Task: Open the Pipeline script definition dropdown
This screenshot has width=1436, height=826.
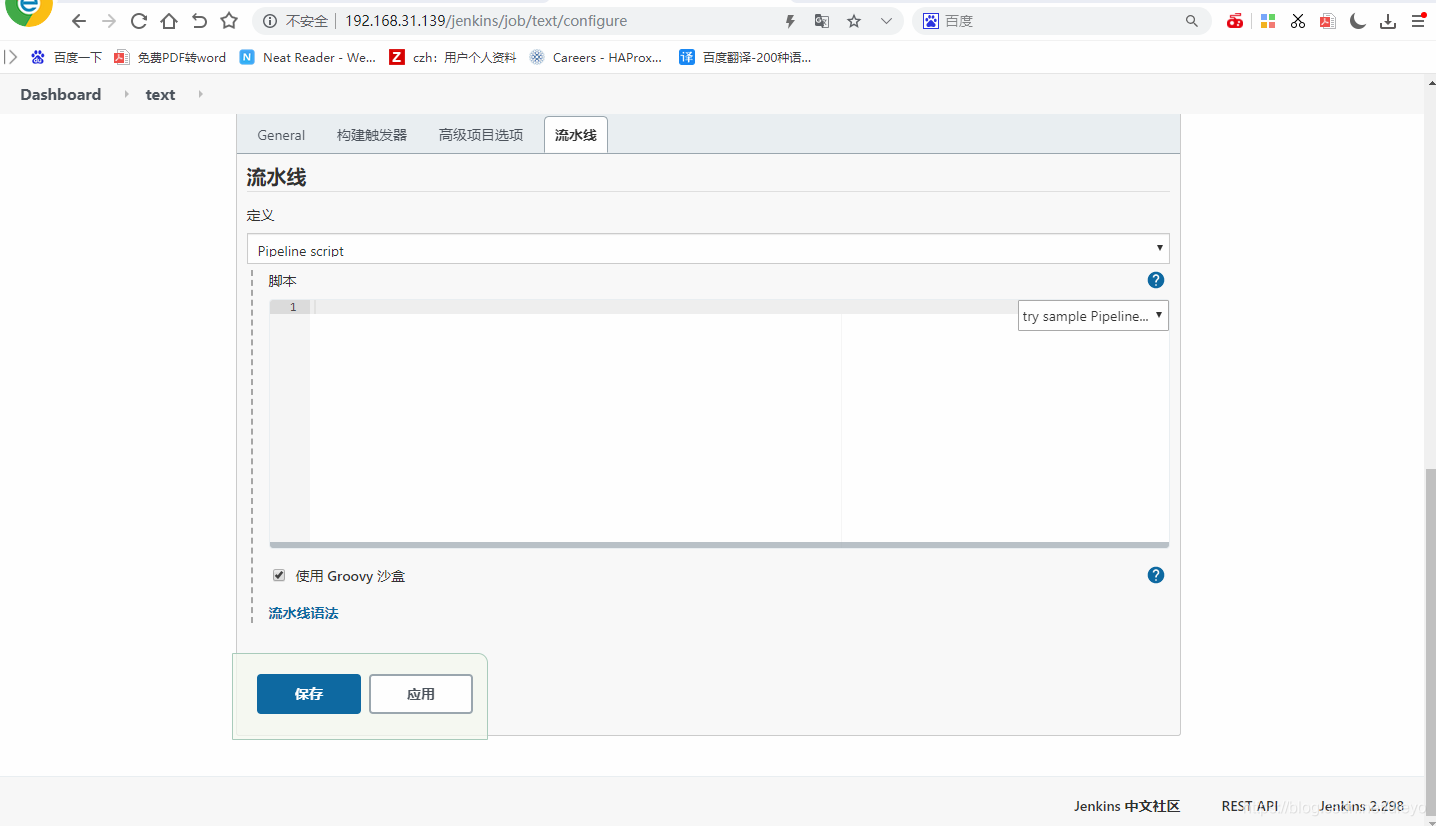Action: point(708,249)
